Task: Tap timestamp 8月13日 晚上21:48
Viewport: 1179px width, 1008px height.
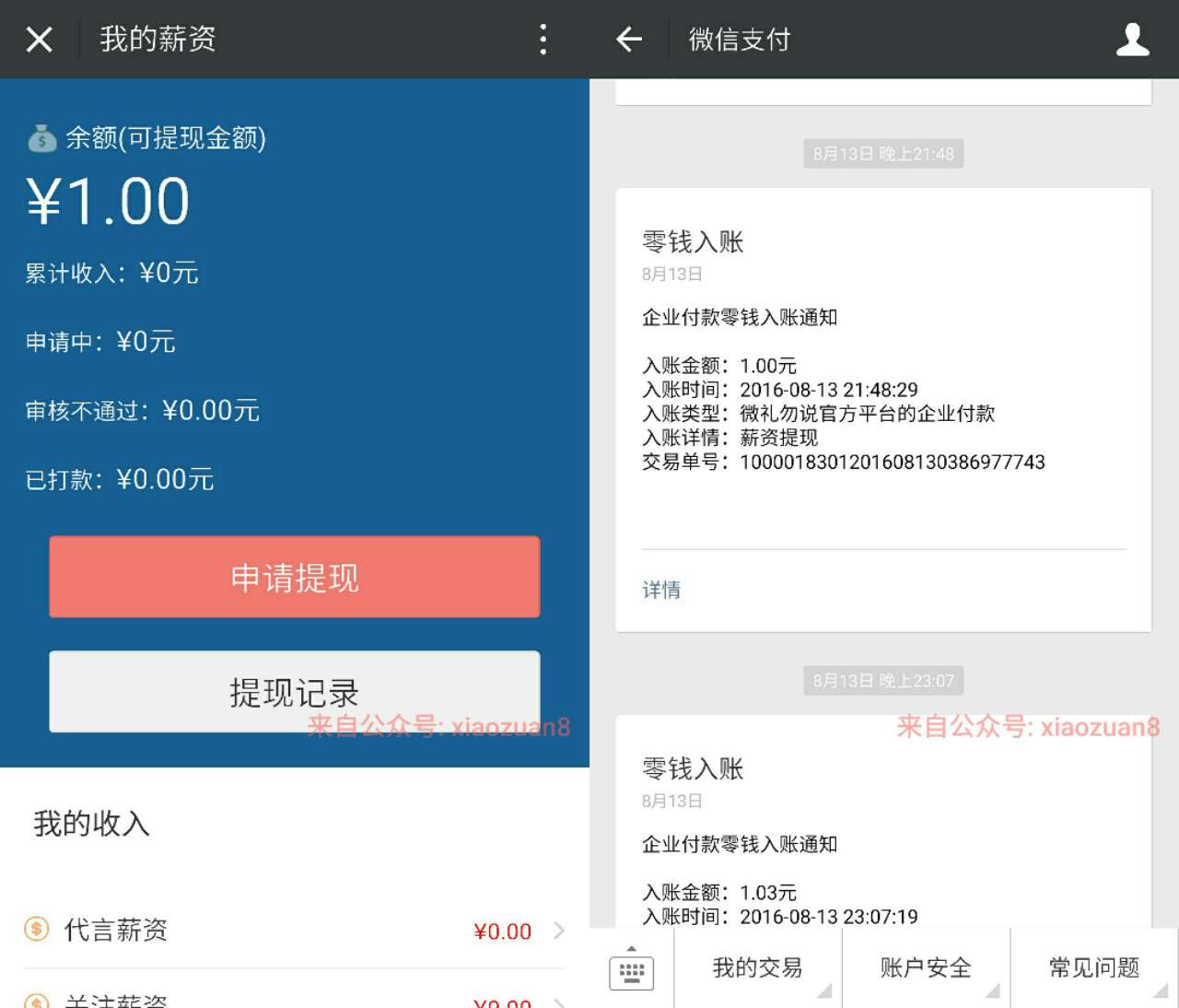Action: pyautogui.click(x=883, y=154)
